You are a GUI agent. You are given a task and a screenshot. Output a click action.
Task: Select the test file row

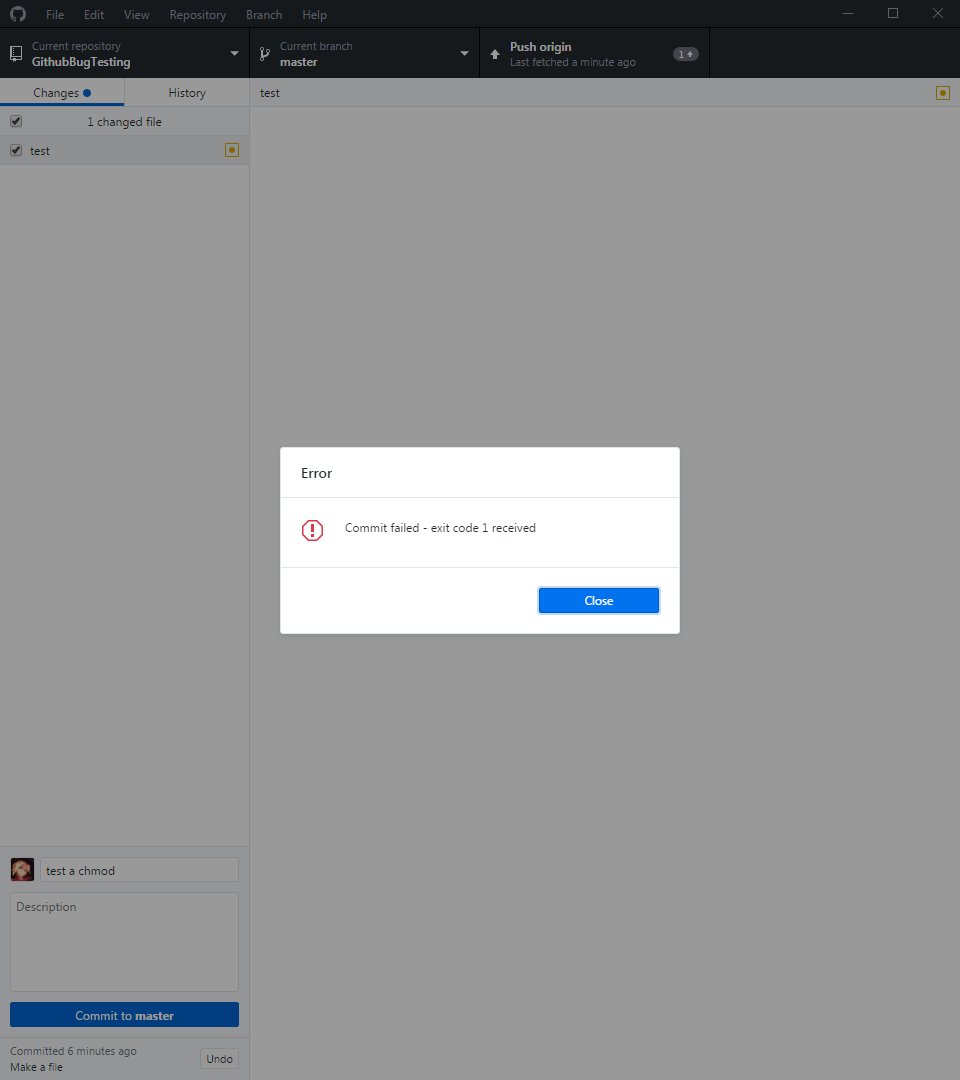coord(125,150)
